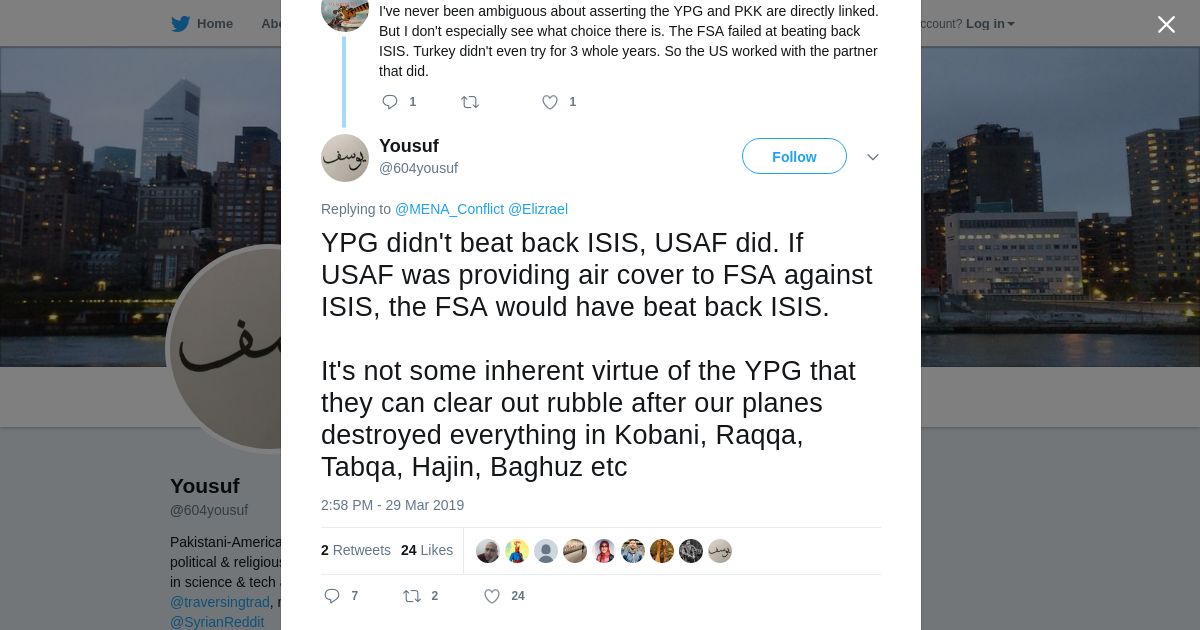Expand tweet options chevron beside Follow
Viewport: 1200px width, 630px height.
click(873, 157)
